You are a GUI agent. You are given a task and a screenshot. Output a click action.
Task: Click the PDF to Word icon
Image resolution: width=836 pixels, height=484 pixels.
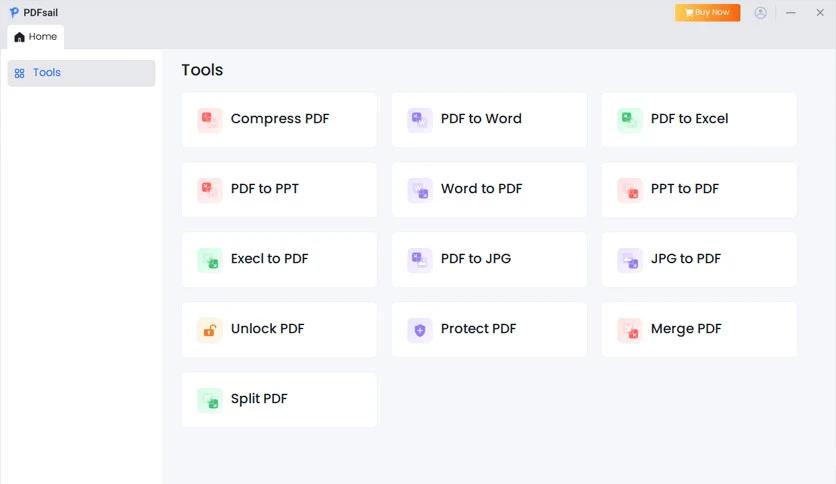point(420,120)
